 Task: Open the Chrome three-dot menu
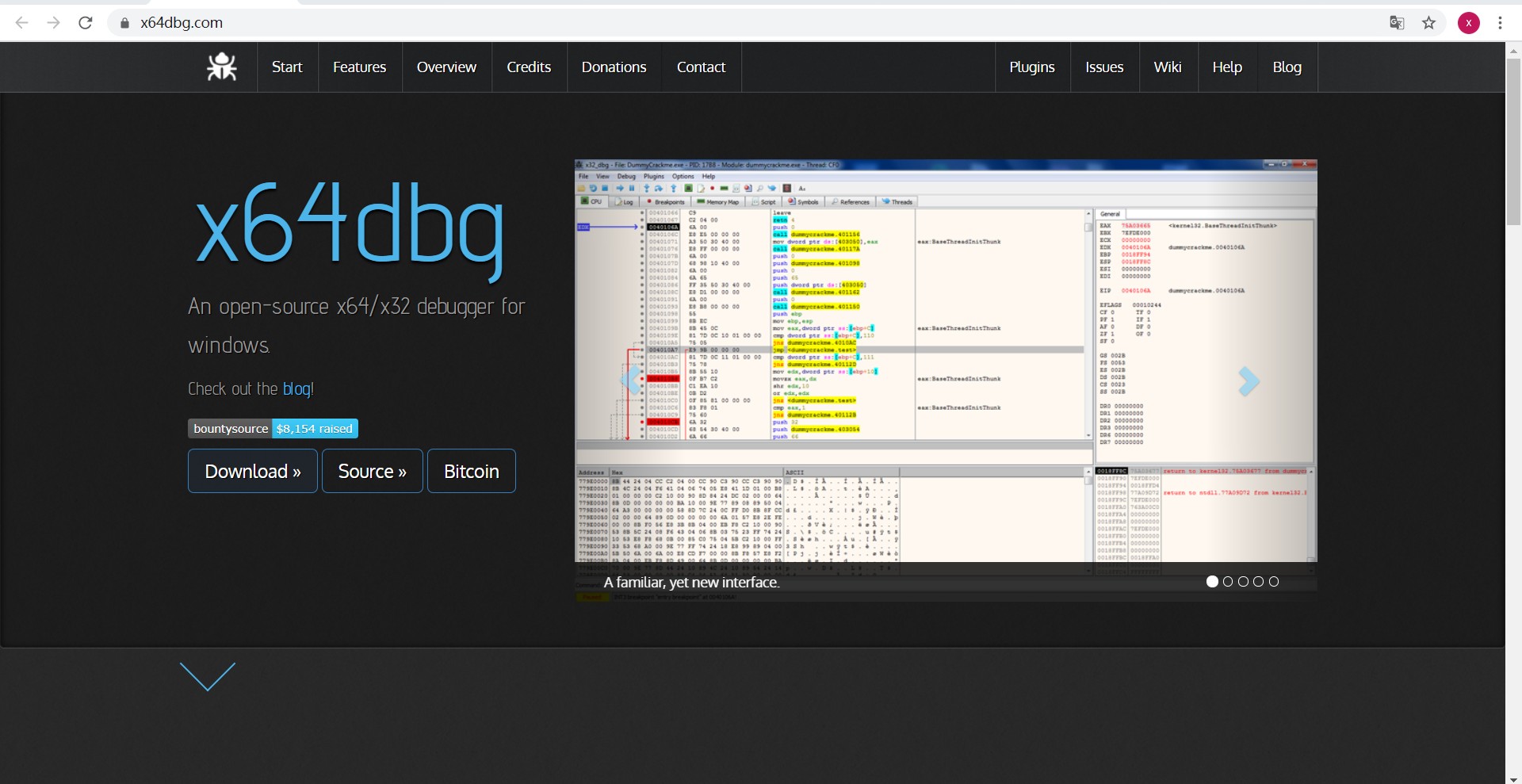tap(1500, 23)
